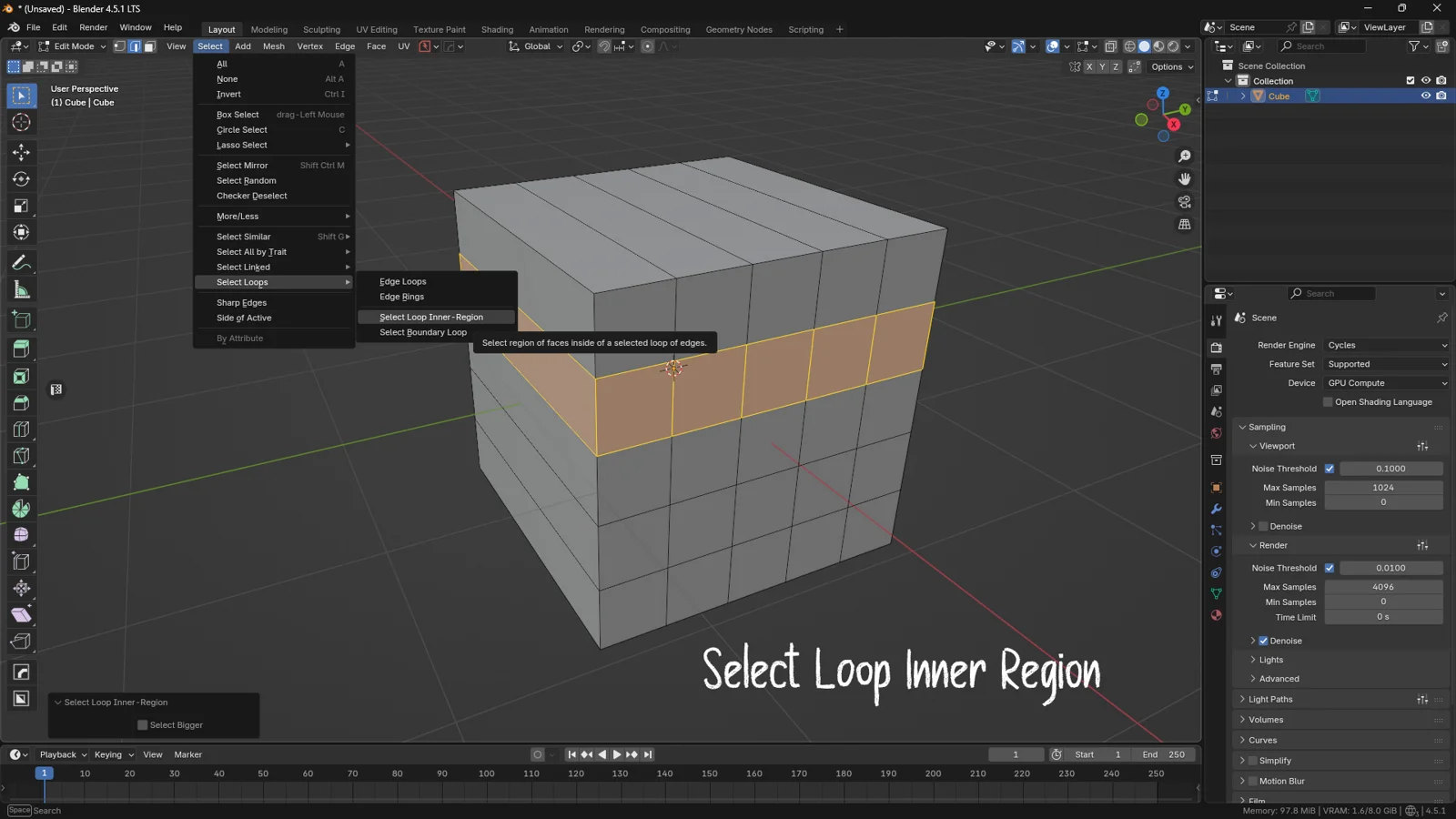This screenshot has height=819, width=1456.
Task: Hide the Cube in viewport via eye icon
Action: coord(1426,96)
